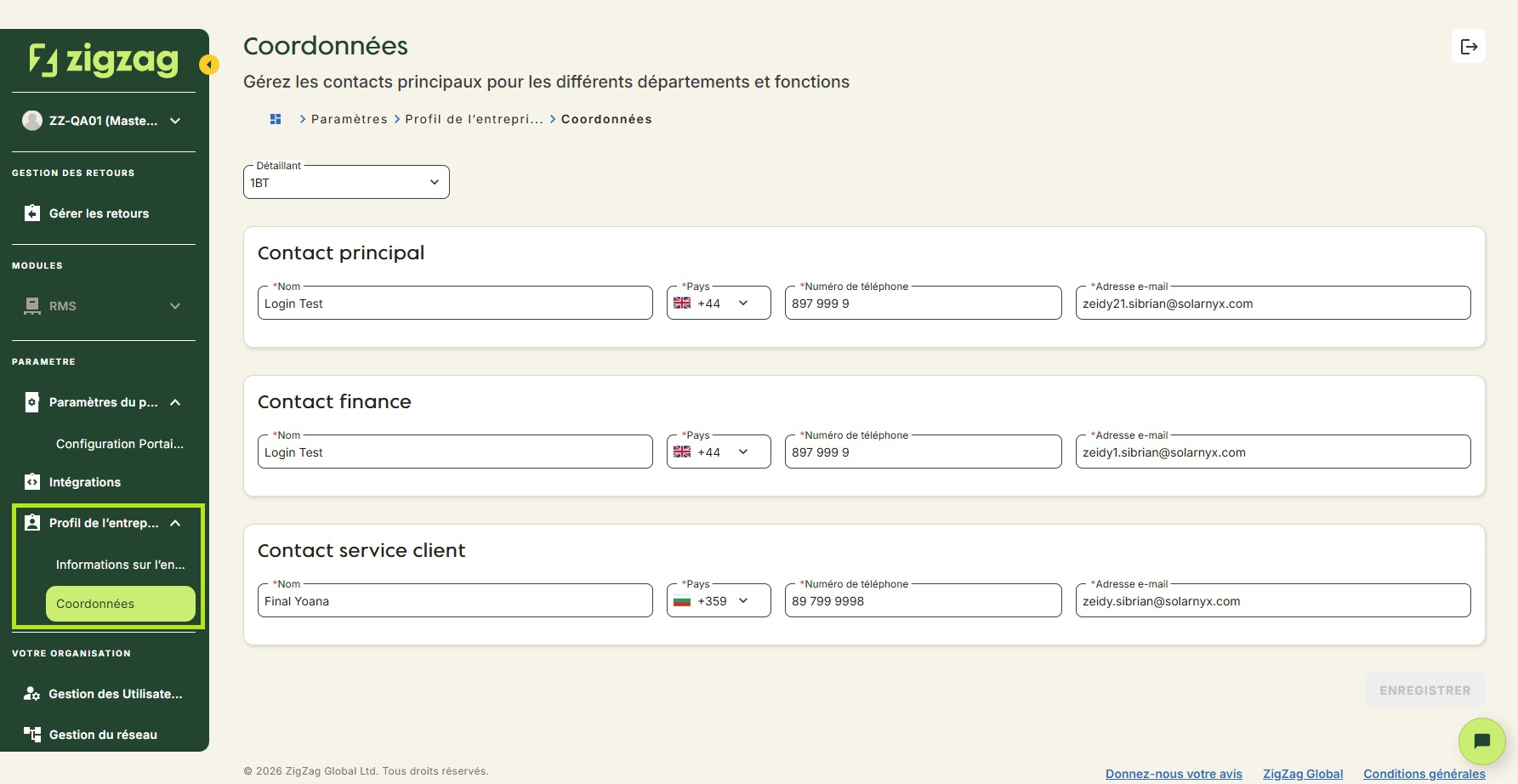Image resolution: width=1518 pixels, height=784 pixels.
Task: Open Pays dropdown arrow in Contact finance
Action: coord(743,452)
